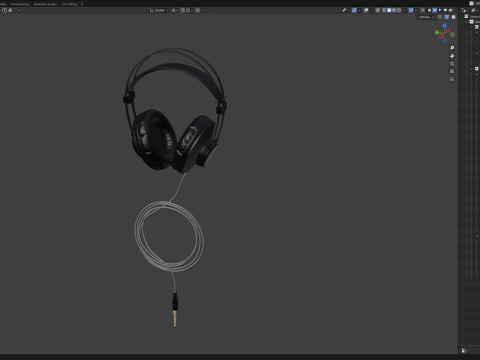Switch to the UV Editing workspace tab
Screen dimensions: 480x360
tap(69, 4)
